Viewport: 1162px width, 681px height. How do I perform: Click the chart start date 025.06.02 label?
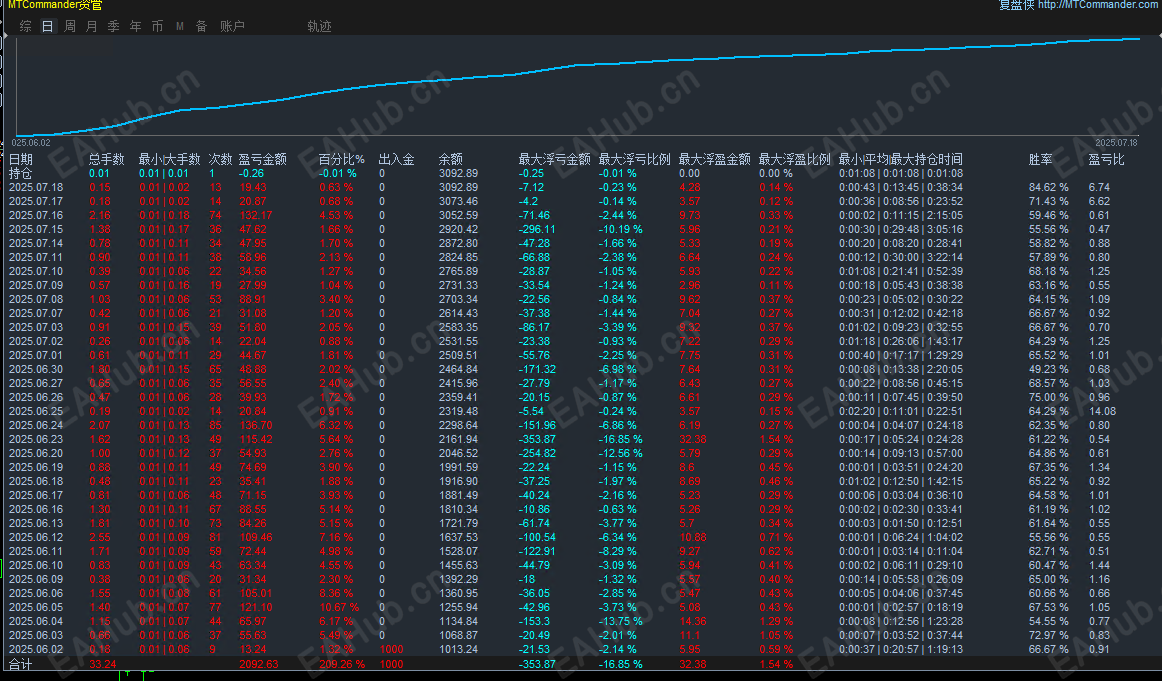point(31,142)
